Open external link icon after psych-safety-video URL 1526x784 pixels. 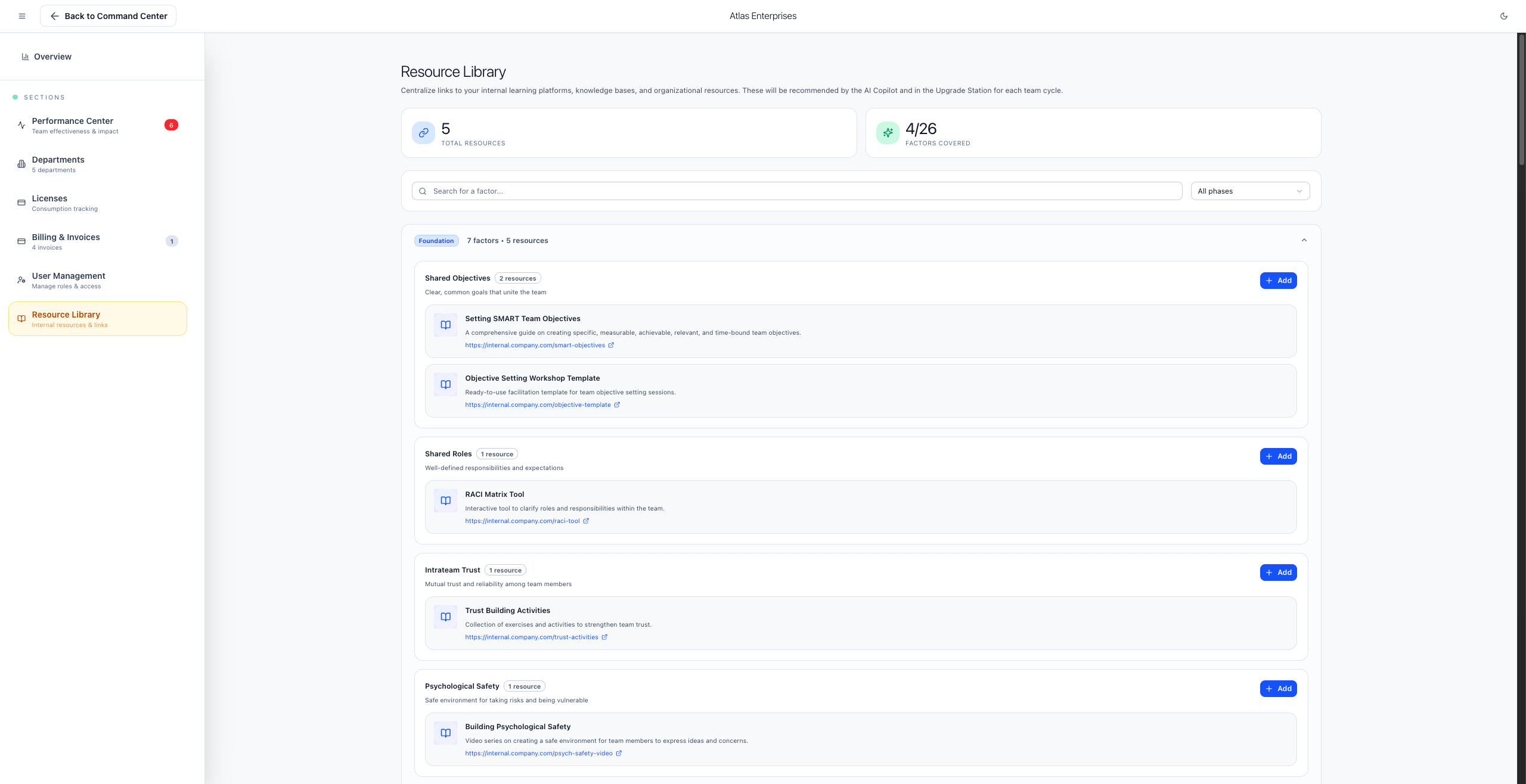point(619,753)
